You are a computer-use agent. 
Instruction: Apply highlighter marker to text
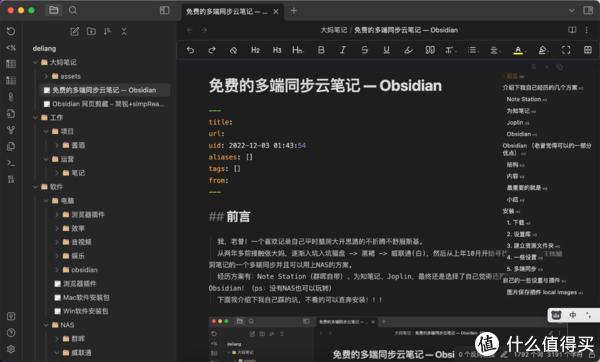(x=408, y=50)
